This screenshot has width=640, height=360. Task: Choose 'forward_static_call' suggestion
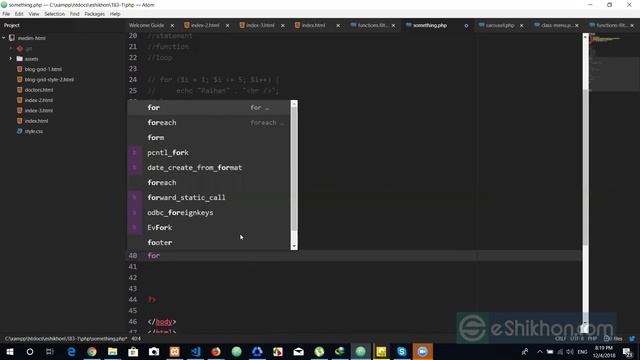coord(209,198)
